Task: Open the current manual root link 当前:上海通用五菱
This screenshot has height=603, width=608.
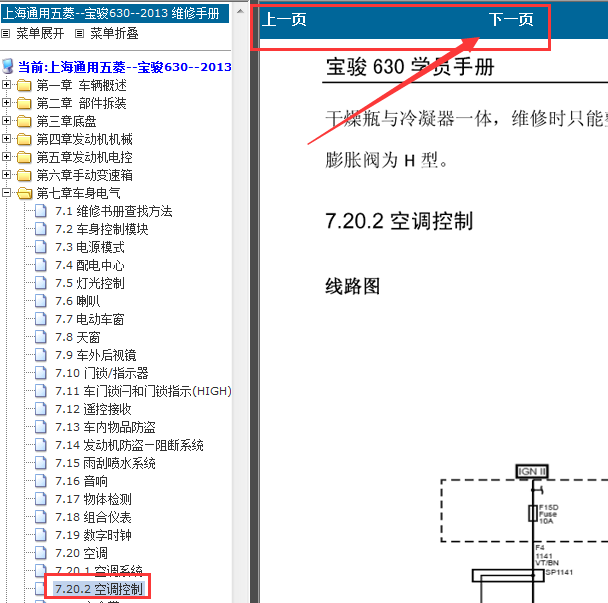Action: (124, 67)
